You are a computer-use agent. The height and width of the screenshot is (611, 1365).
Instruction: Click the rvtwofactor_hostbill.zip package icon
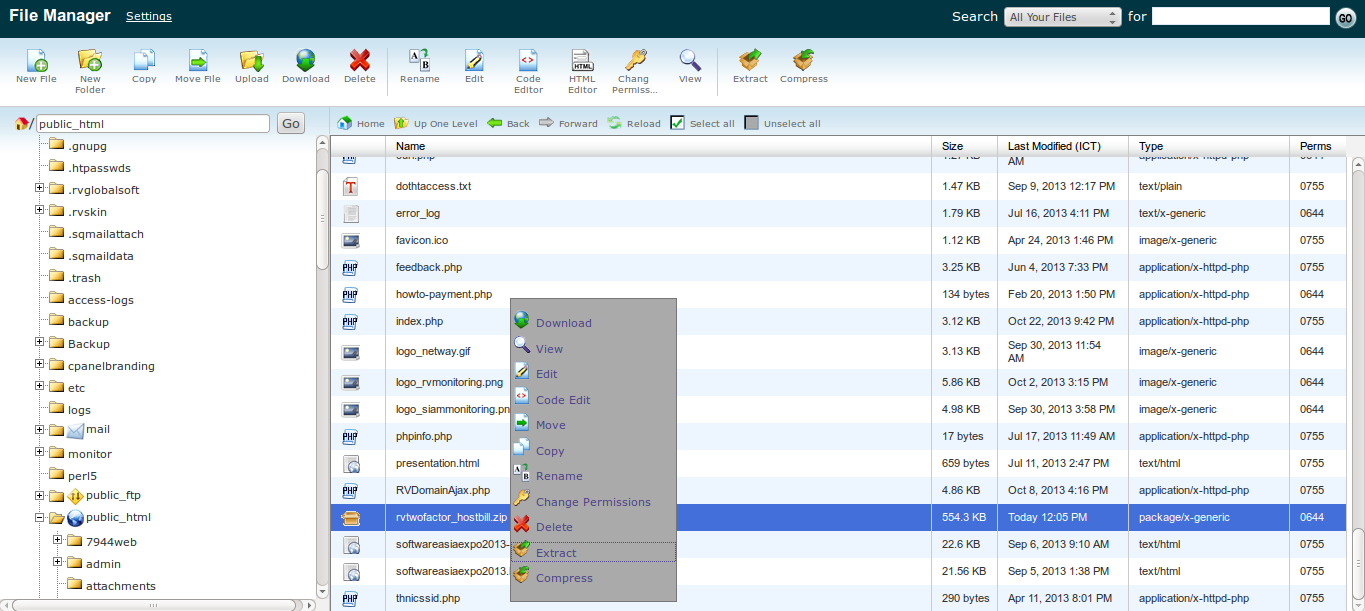(x=350, y=517)
